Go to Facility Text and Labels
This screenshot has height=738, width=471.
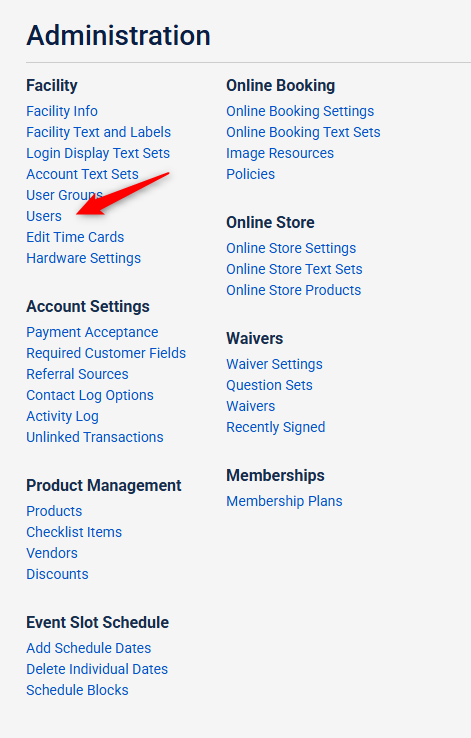98,132
